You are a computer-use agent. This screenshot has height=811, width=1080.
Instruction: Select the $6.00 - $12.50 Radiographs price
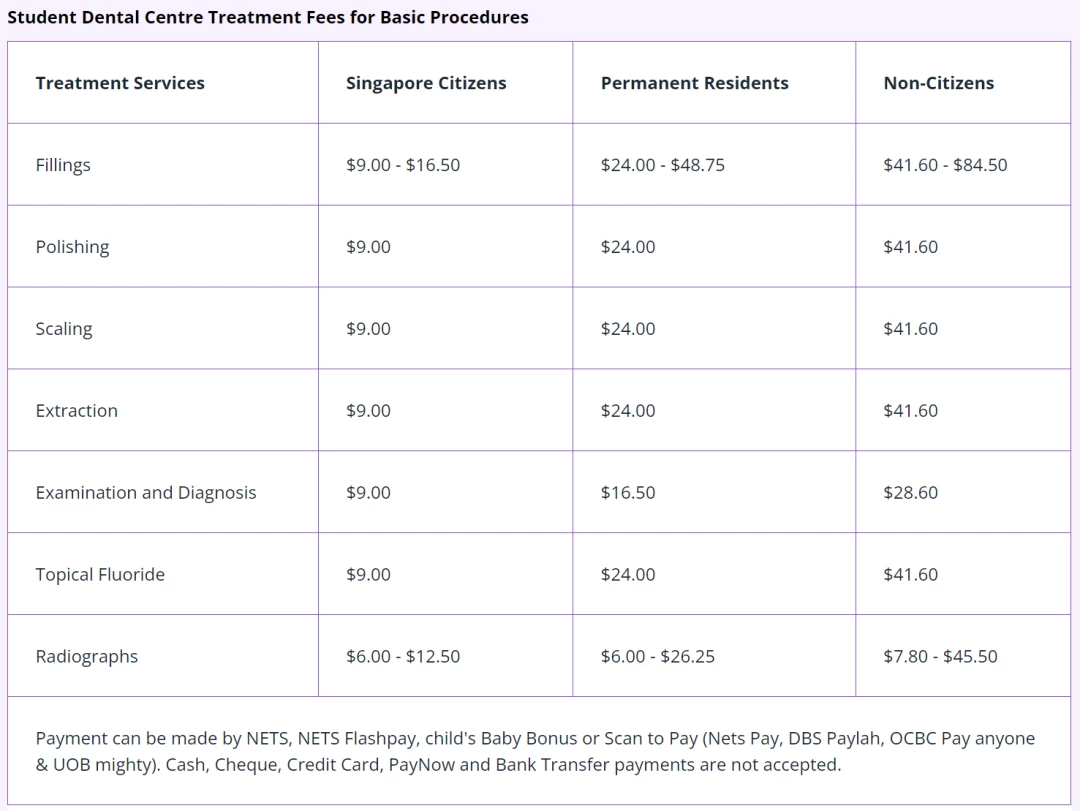[x=403, y=656]
